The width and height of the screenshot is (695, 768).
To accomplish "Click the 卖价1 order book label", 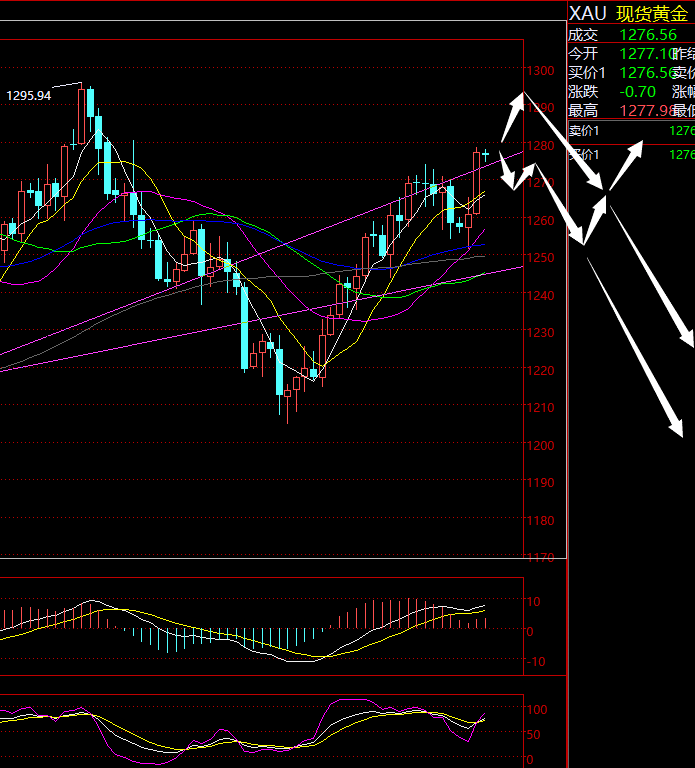I will (x=584, y=131).
